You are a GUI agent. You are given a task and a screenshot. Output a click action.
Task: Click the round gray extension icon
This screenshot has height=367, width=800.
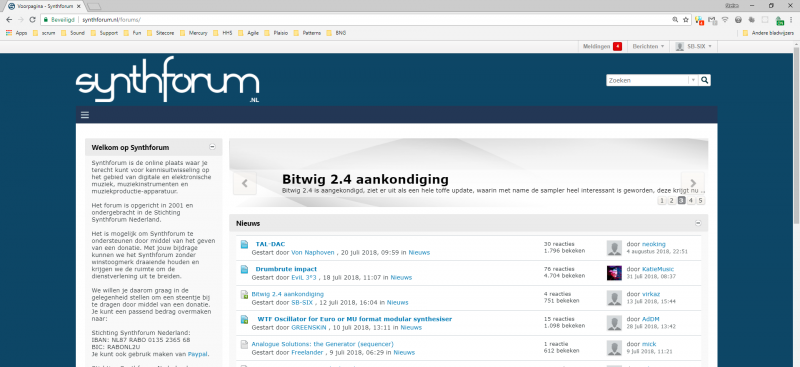738,20
